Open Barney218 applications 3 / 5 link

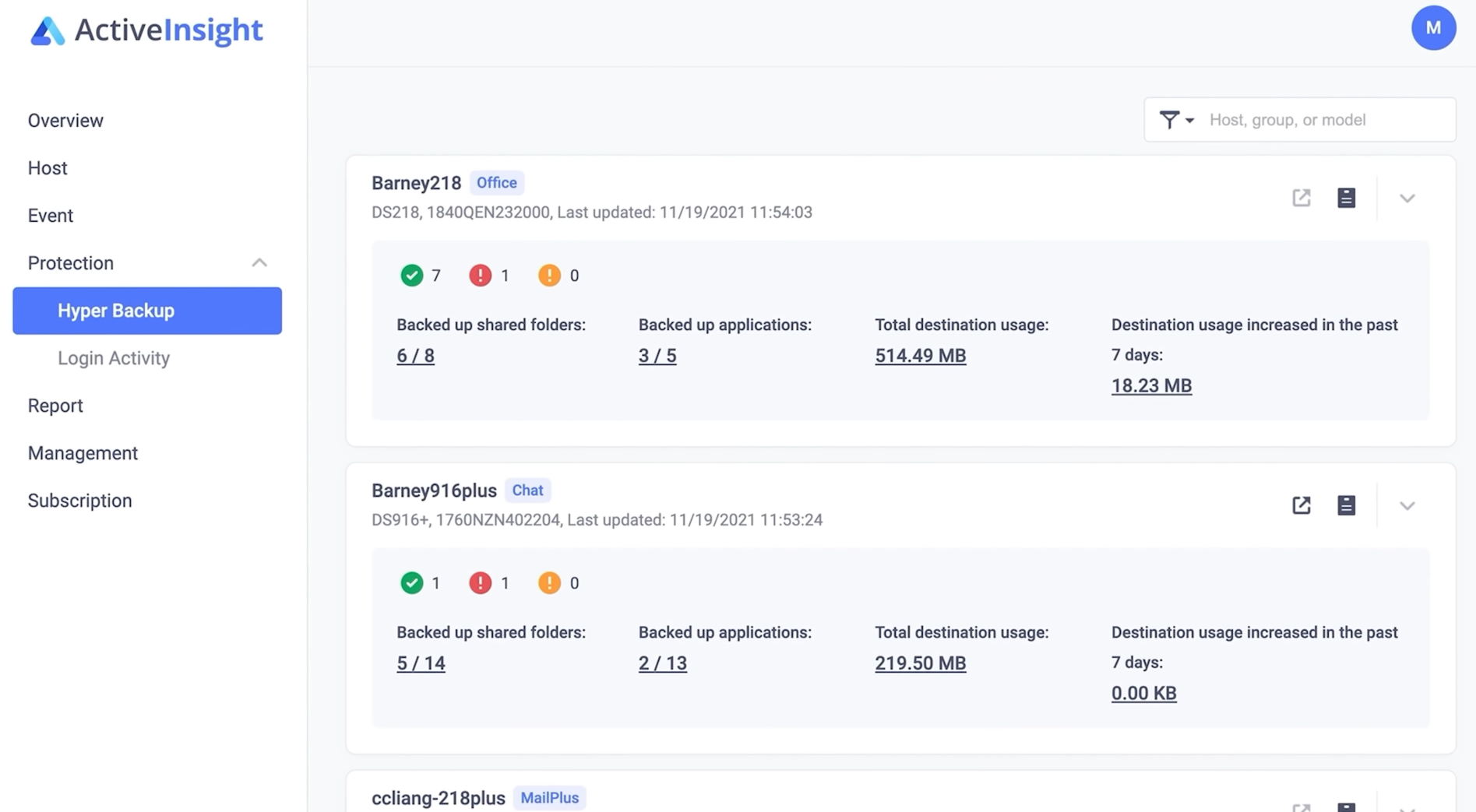[657, 356]
